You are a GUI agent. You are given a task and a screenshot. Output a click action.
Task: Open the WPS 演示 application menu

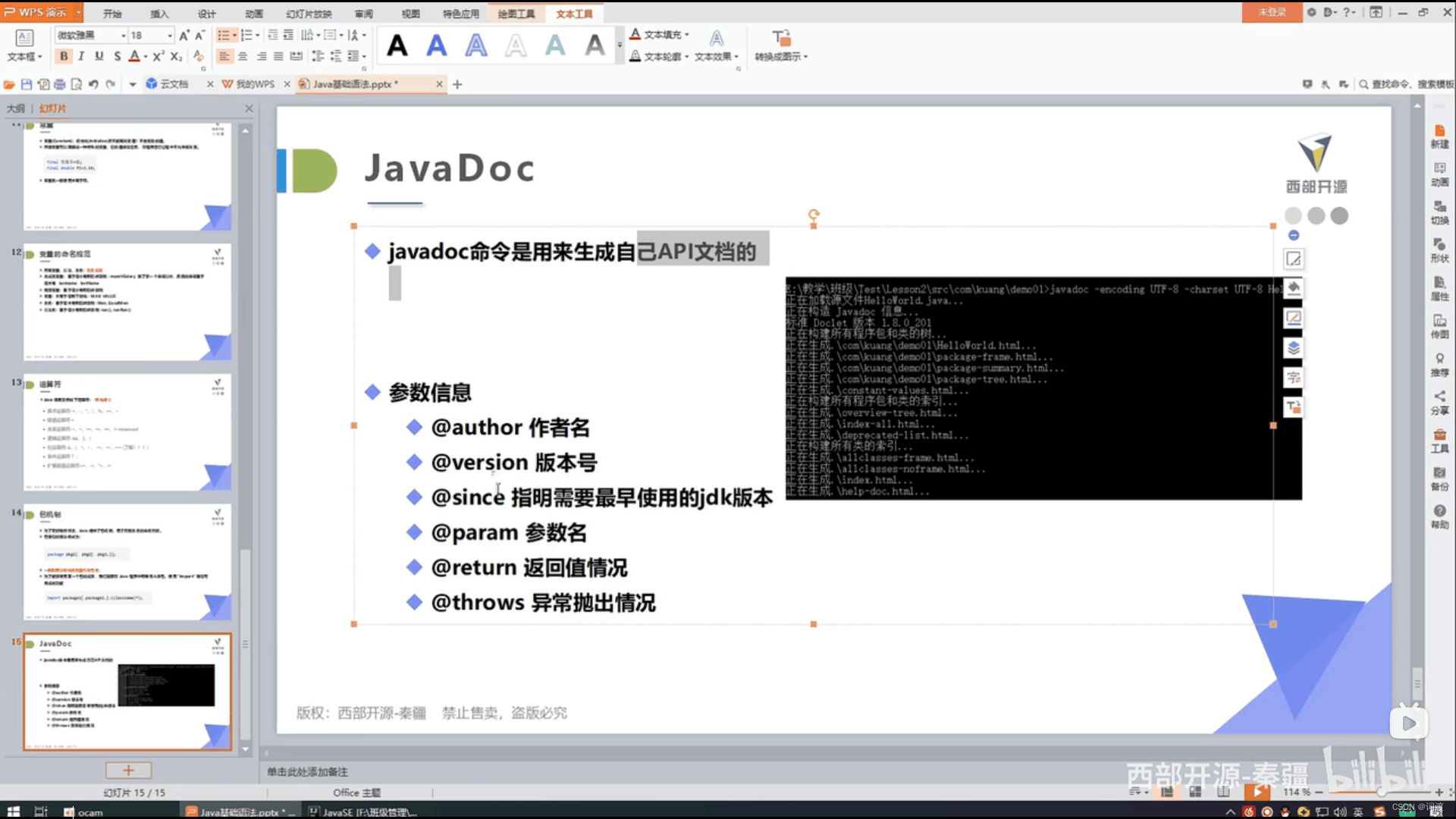tap(42, 12)
